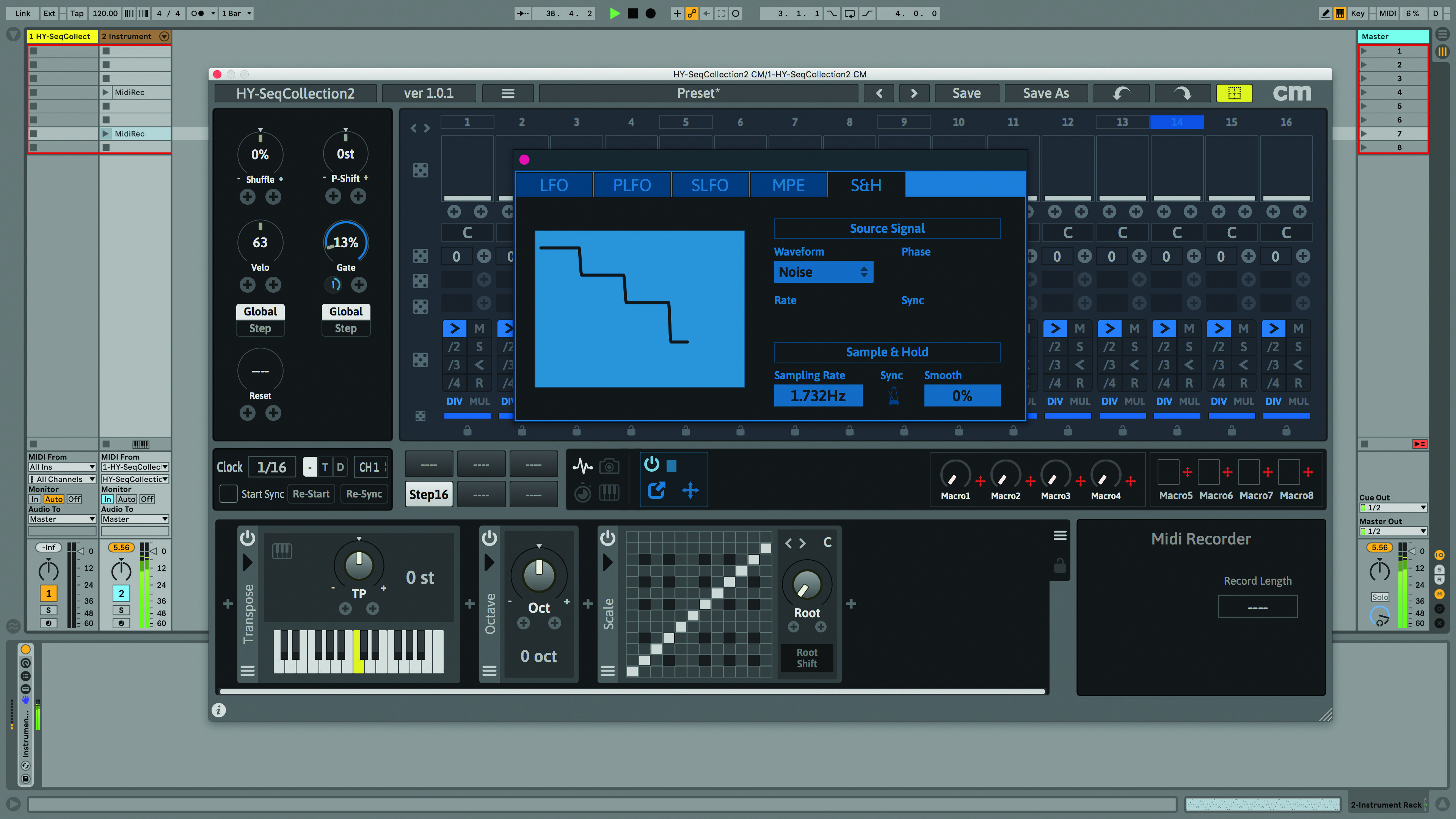This screenshot has width=1456, height=819.
Task: Switch to the MPE tab
Action: [x=788, y=185]
